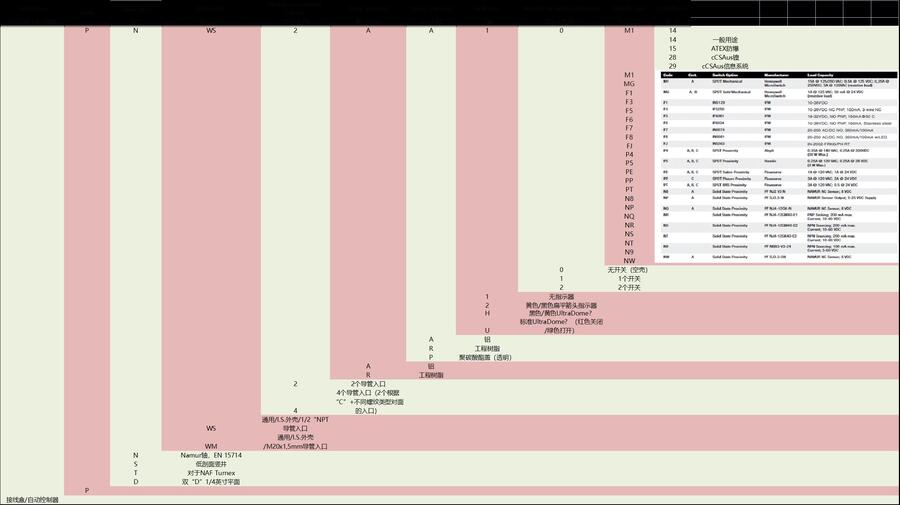
Task: Click the 接线盒/自动控制器 label at bottom
Action: point(33,499)
